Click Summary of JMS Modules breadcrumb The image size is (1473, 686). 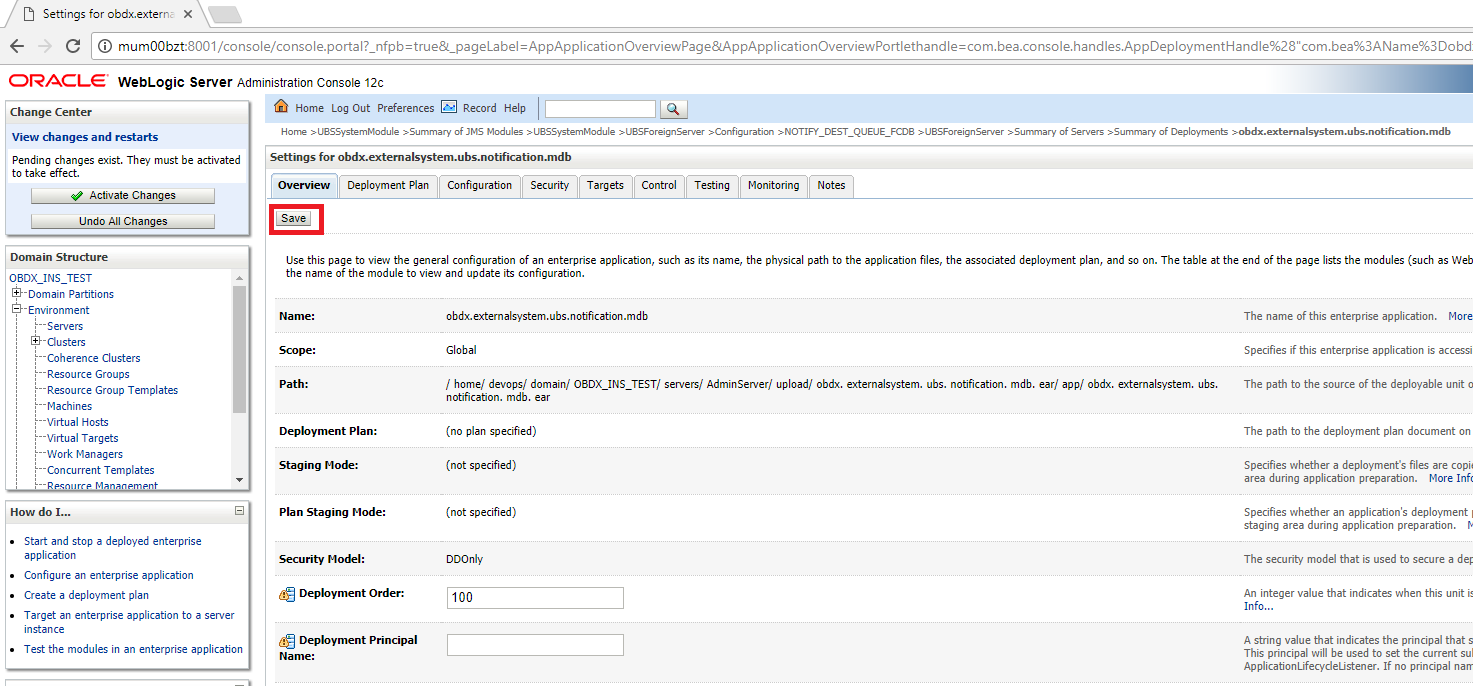pos(467,132)
